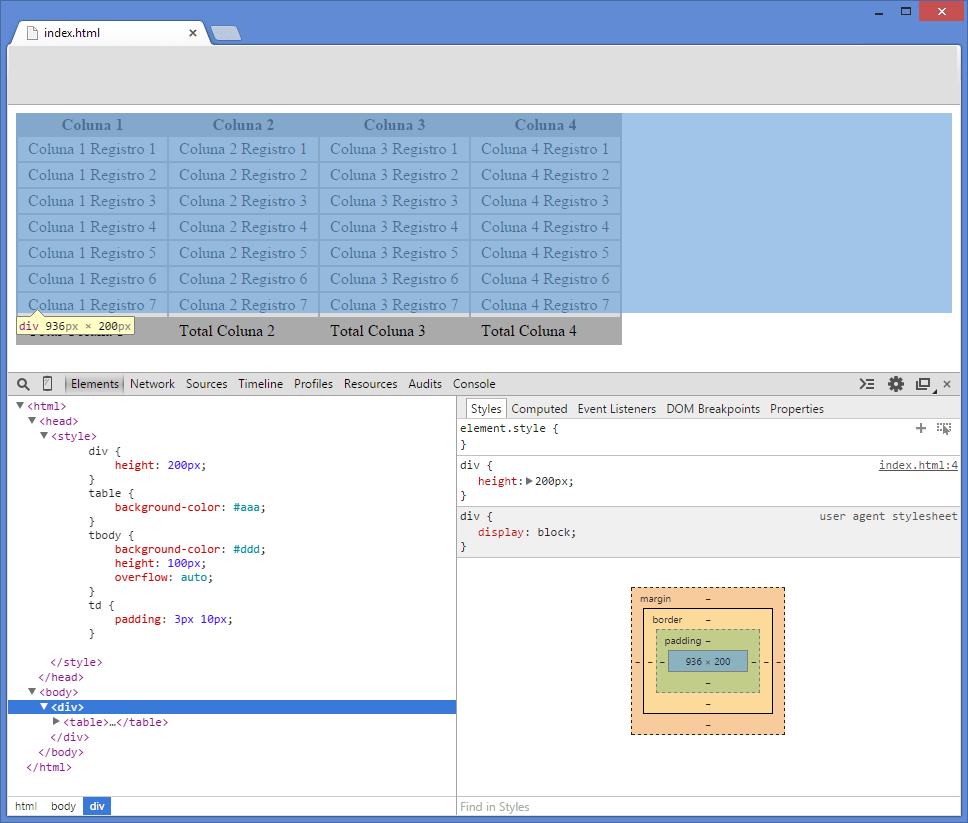Switch to the Network panel

coord(152,383)
